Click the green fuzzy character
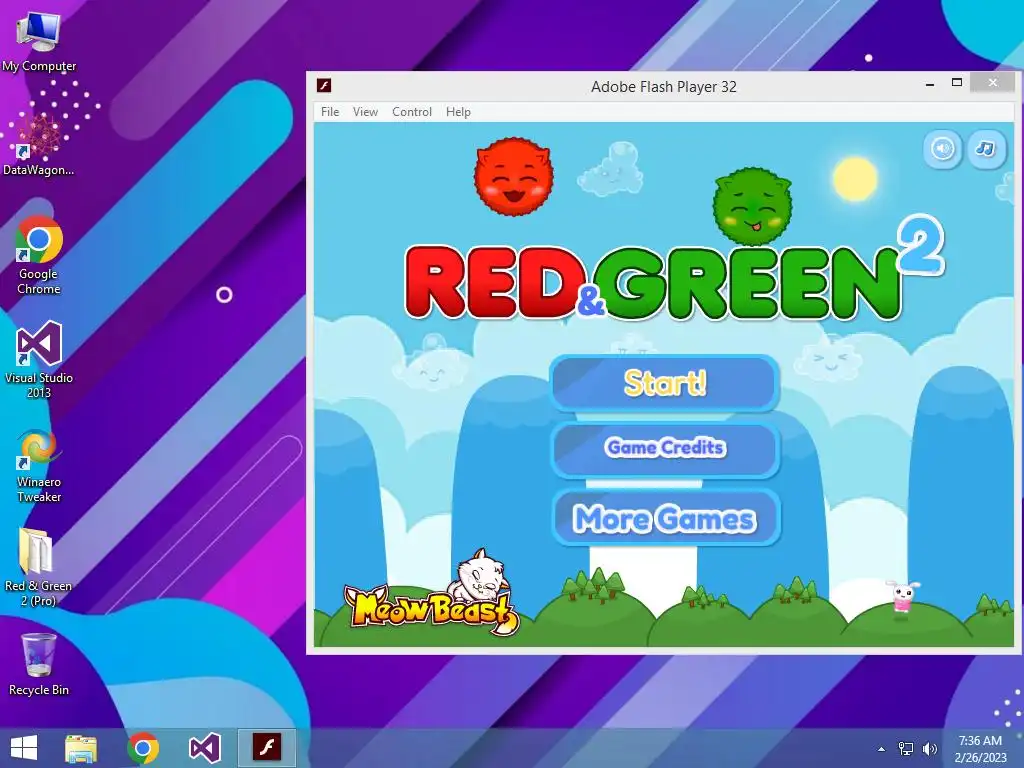Image resolution: width=1024 pixels, height=768 pixels. click(x=752, y=206)
